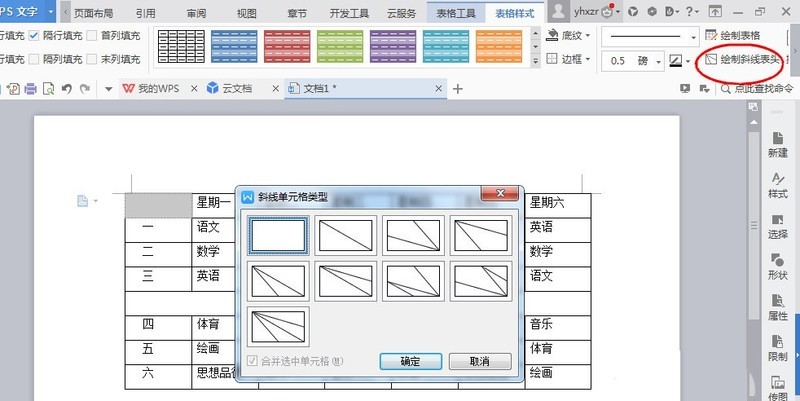Toggle the 合并选中单元格 checkbox
Viewport: 800px width, 401px height.
(x=252, y=361)
